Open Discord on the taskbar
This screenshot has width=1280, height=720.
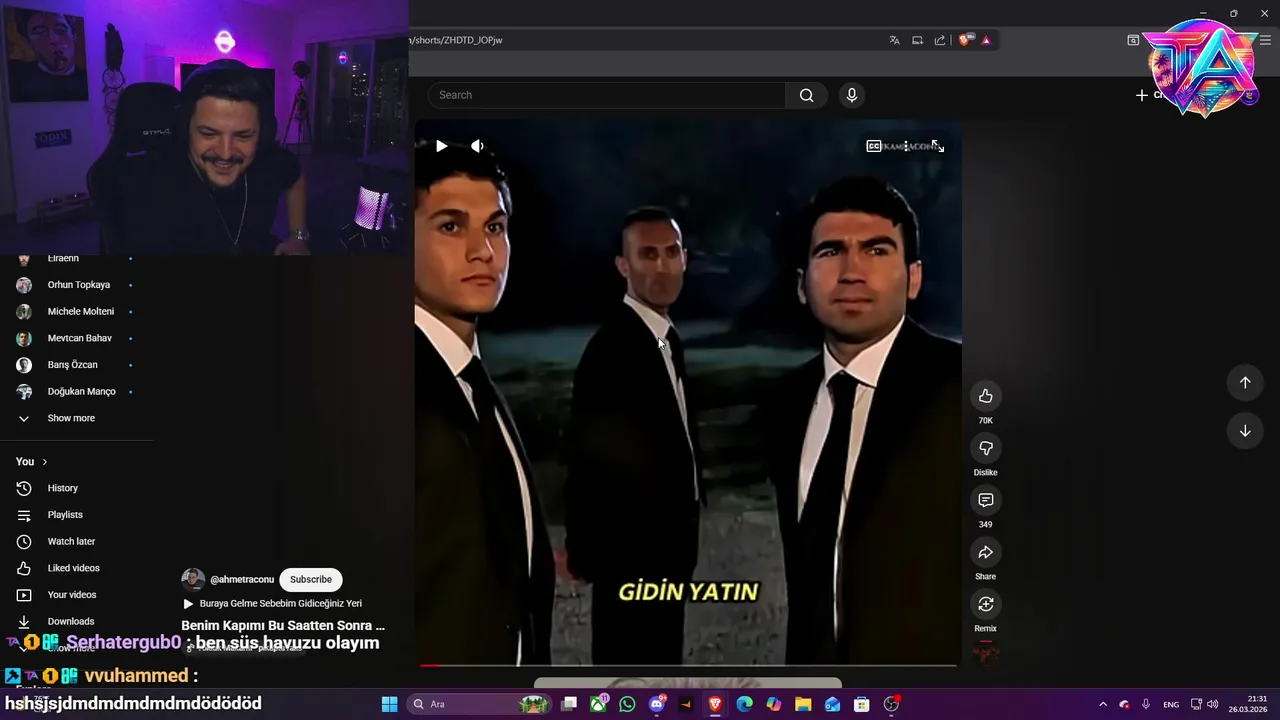[x=657, y=704]
